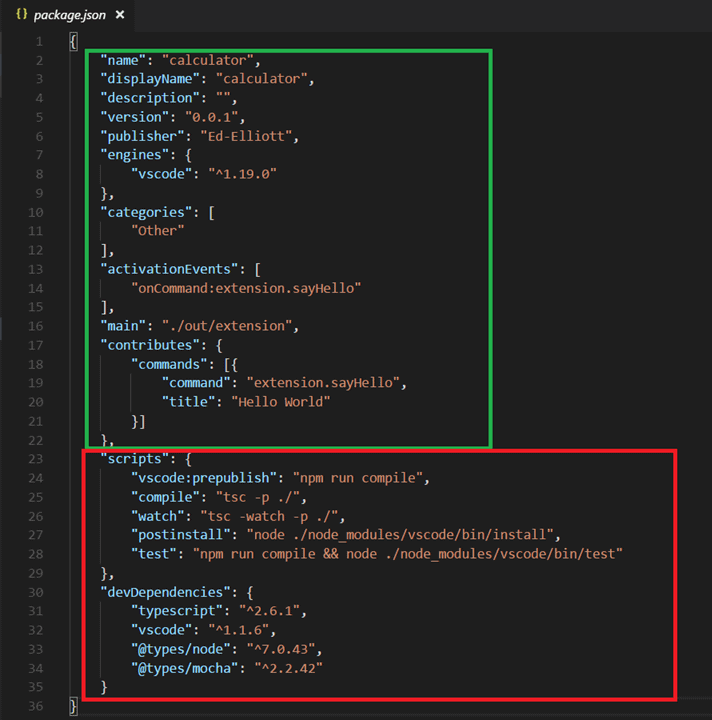
Task: Select the package.json editor tab
Action: click(x=67, y=15)
